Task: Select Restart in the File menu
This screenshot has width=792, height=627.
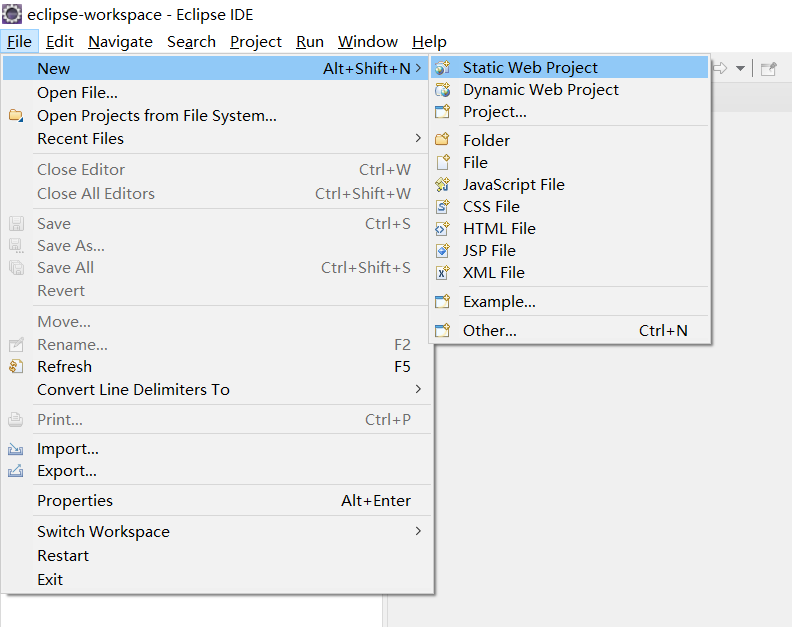Action: point(63,555)
